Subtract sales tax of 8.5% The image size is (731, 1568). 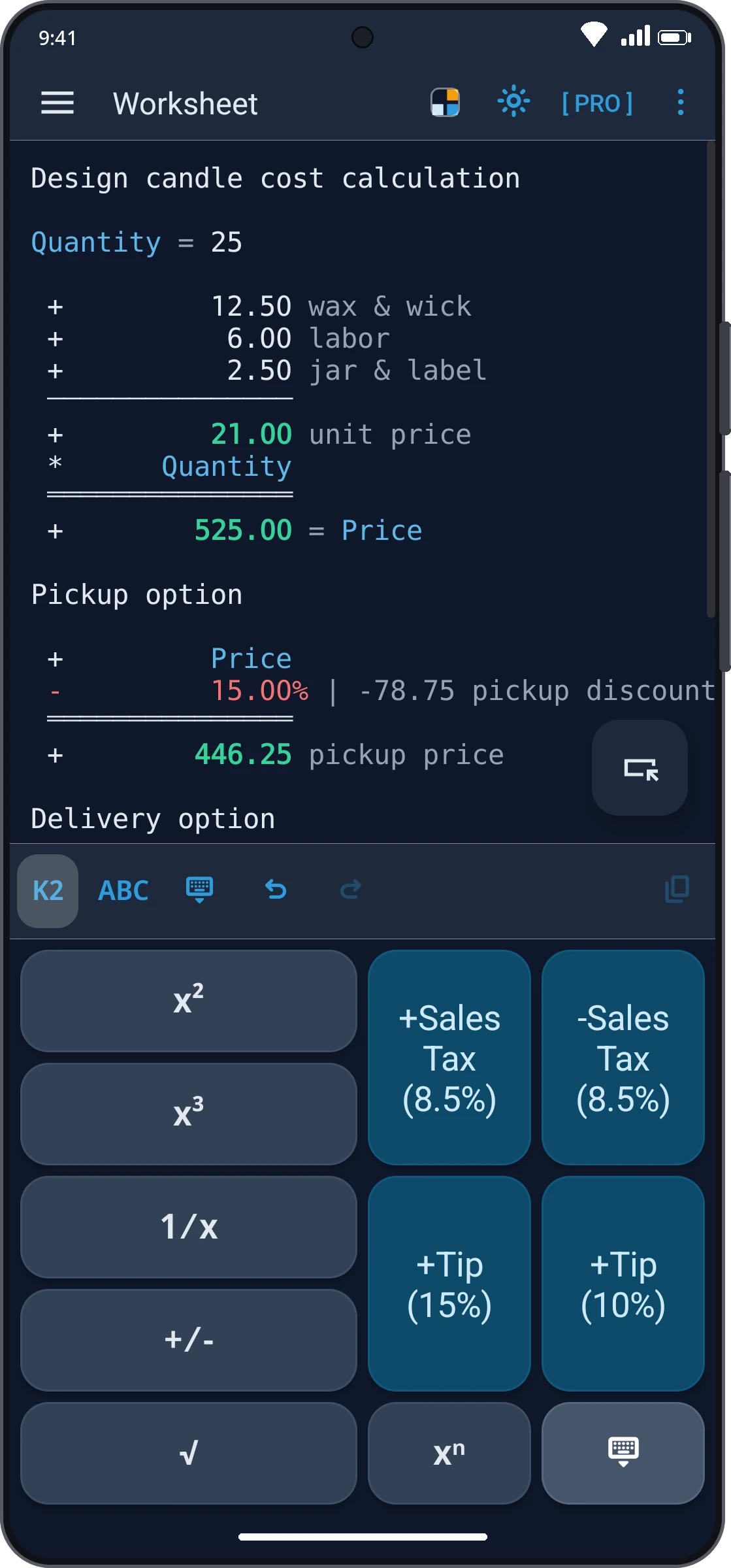[x=623, y=1058]
